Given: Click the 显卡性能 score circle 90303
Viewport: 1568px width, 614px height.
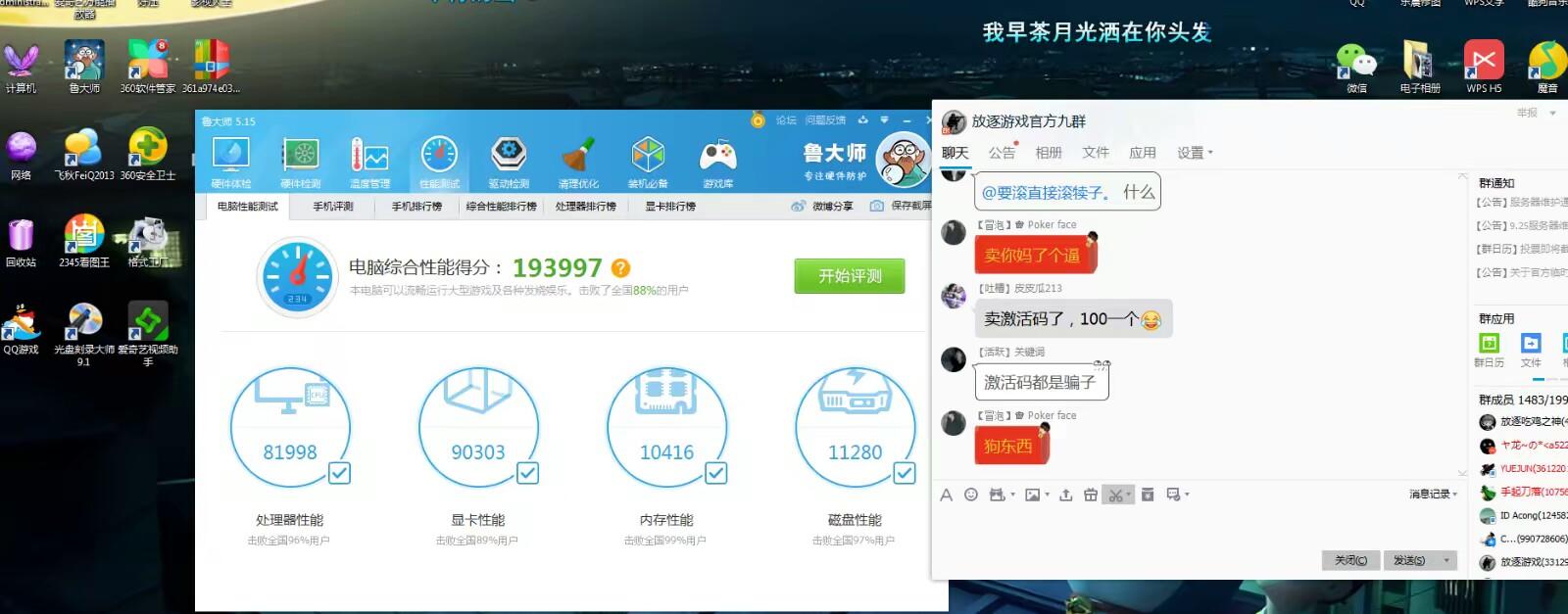Looking at the screenshot, I should click(478, 429).
